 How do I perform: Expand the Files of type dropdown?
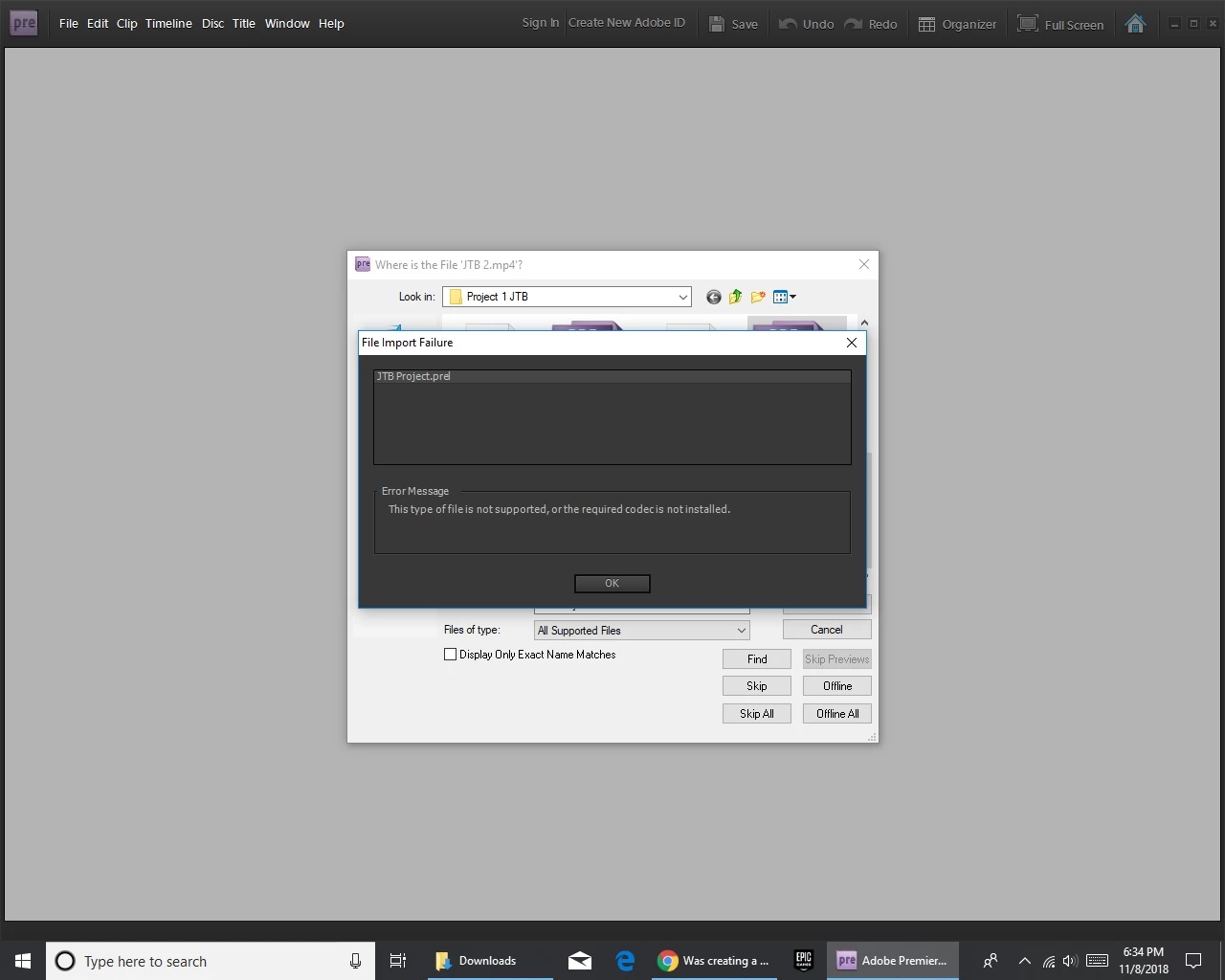click(741, 631)
